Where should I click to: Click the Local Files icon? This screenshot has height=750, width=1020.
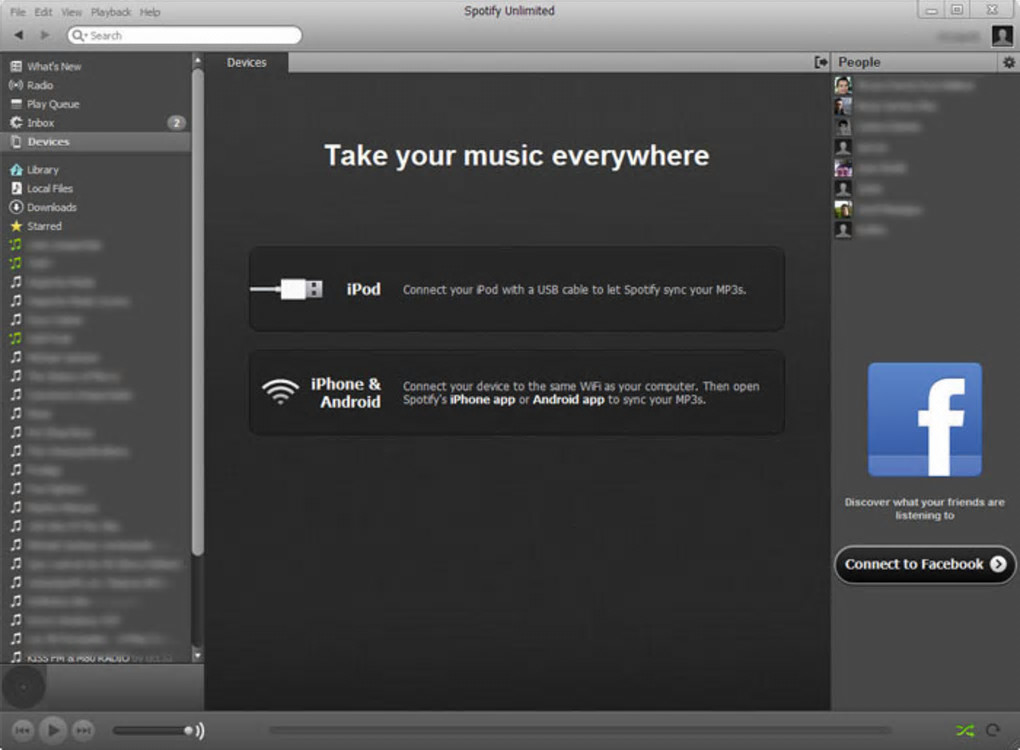click(x=16, y=189)
